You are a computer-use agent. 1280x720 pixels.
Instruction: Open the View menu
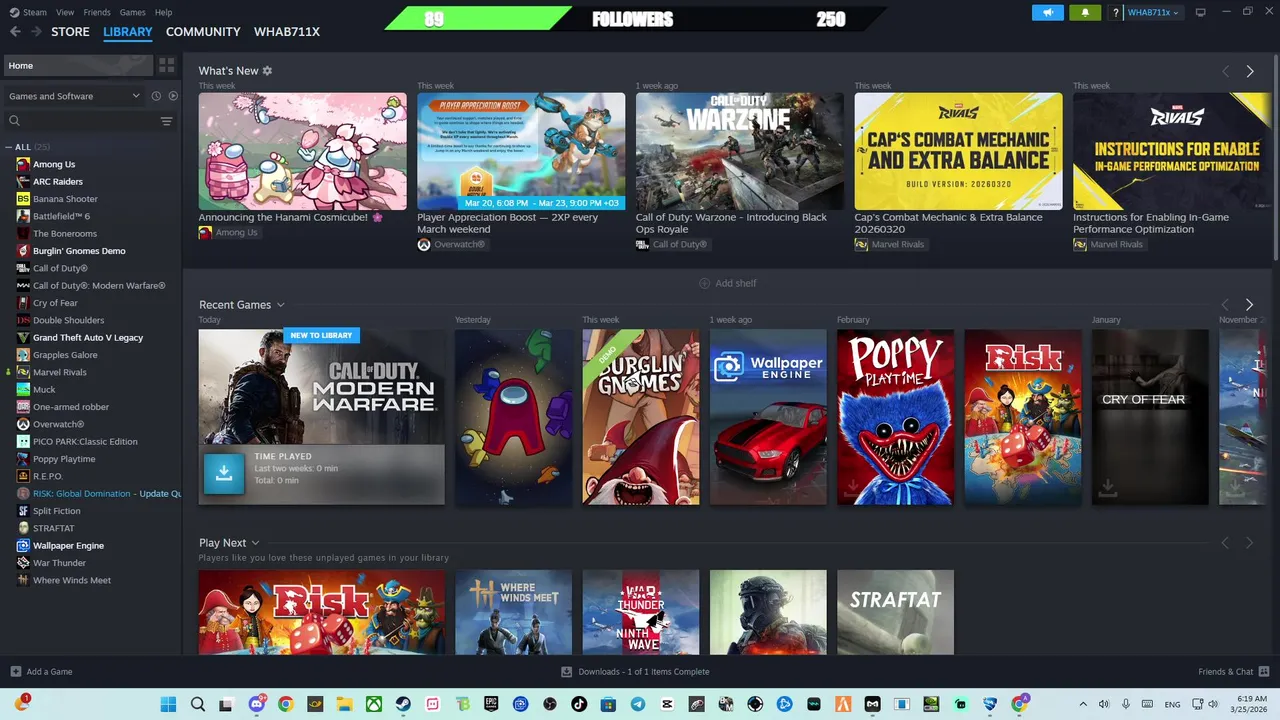[65, 12]
